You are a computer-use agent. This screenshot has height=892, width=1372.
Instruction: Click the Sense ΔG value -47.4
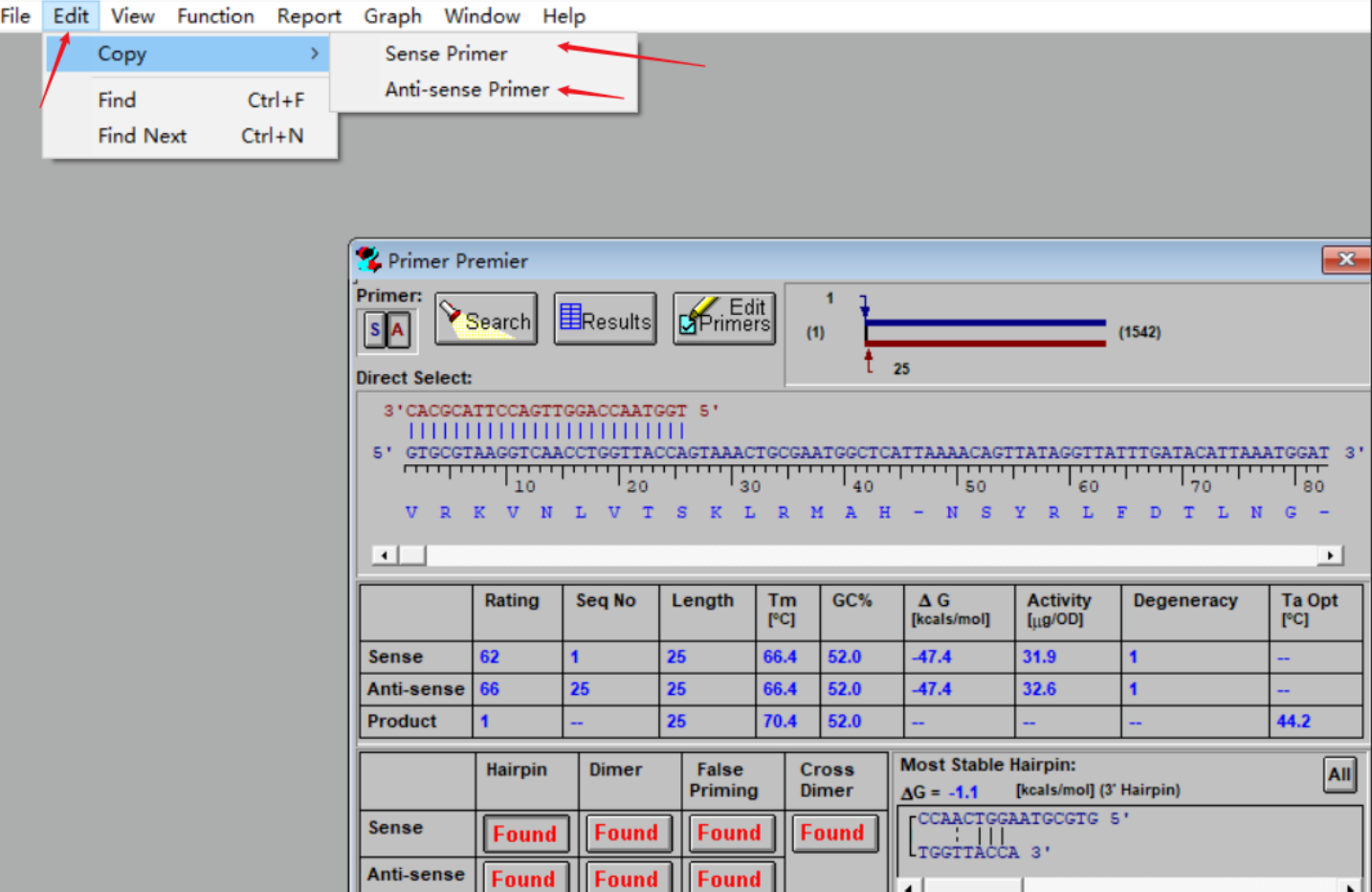932,657
